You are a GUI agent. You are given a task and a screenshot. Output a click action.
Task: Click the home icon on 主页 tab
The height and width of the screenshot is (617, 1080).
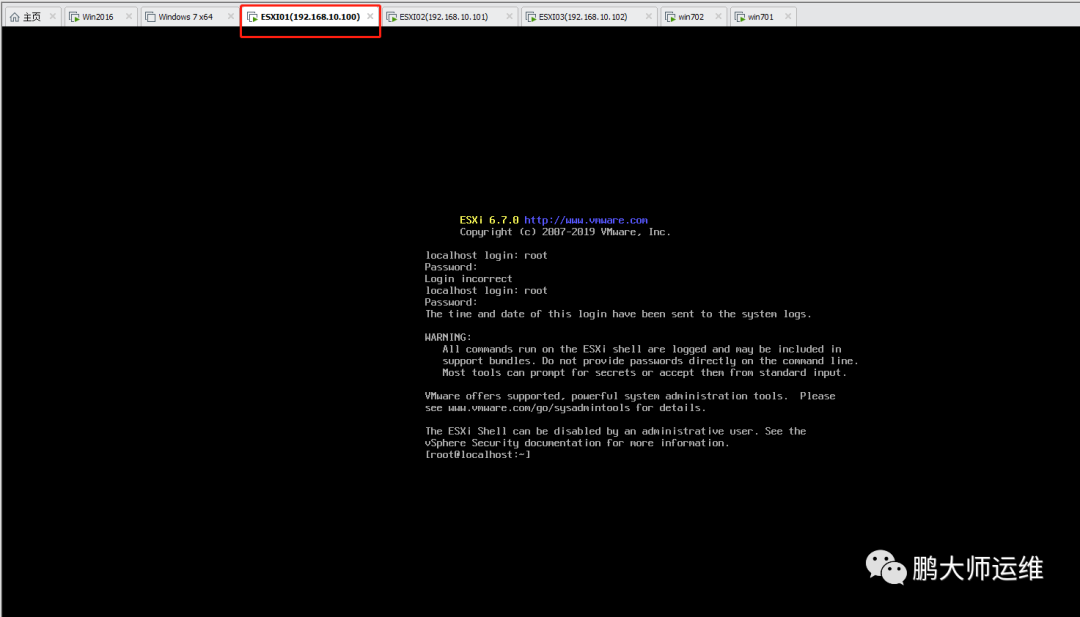pos(14,17)
